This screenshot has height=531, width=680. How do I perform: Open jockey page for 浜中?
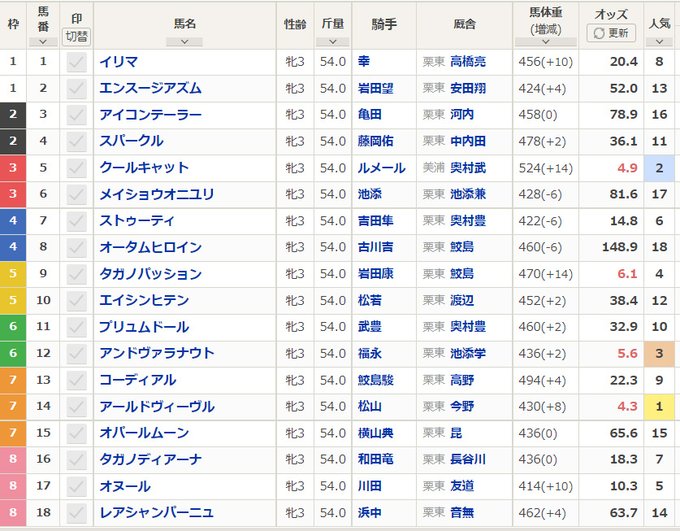click(x=369, y=512)
